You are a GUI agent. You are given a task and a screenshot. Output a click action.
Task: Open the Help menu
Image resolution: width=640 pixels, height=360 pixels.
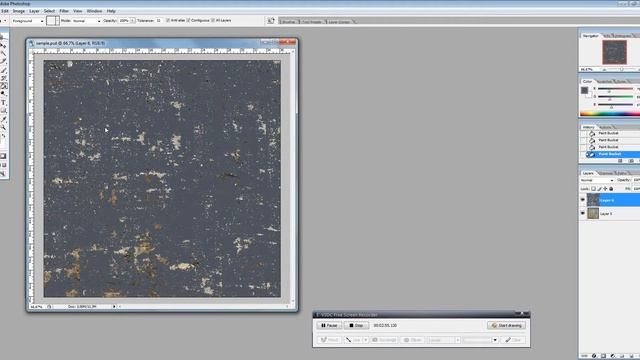pos(111,11)
